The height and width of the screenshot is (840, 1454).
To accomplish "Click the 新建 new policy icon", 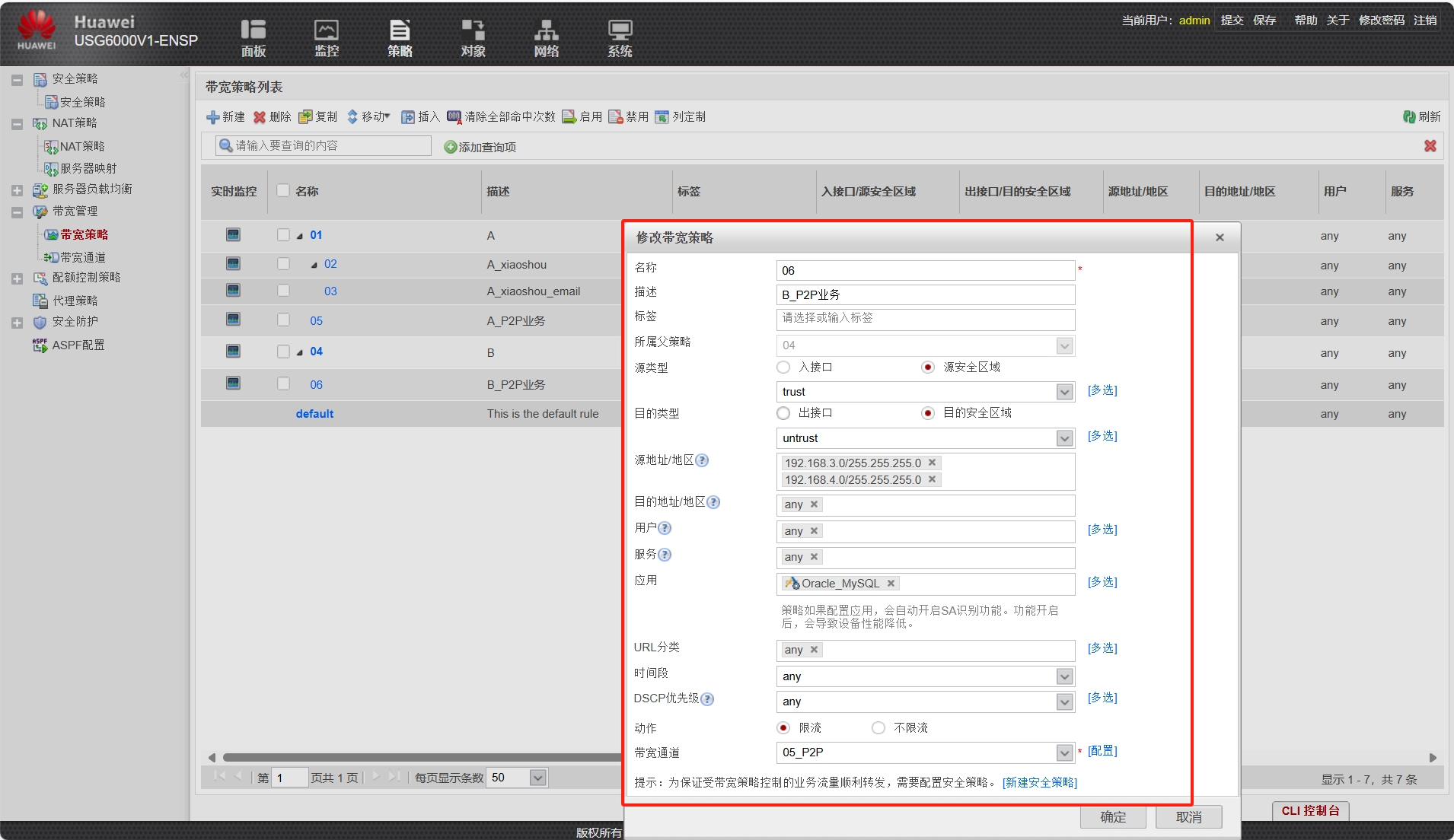I will [213, 117].
